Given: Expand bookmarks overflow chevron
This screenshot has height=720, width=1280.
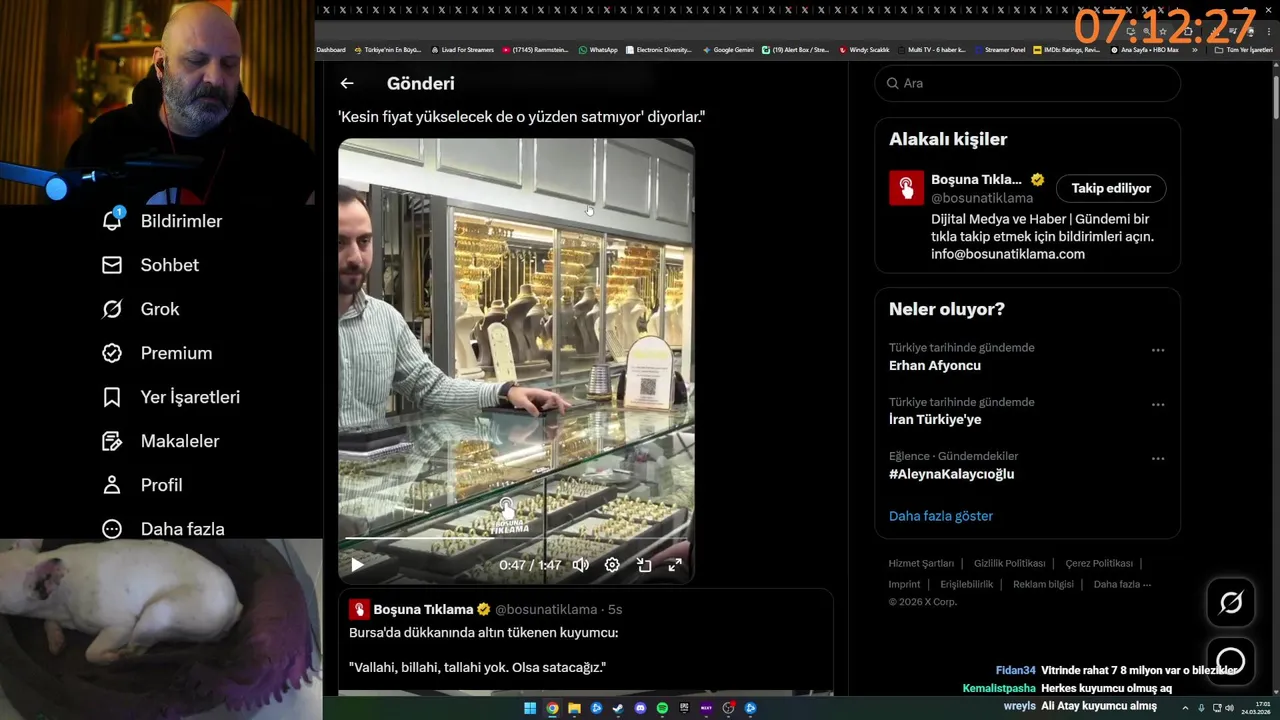Looking at the screenshot, I should point(1194,49).
